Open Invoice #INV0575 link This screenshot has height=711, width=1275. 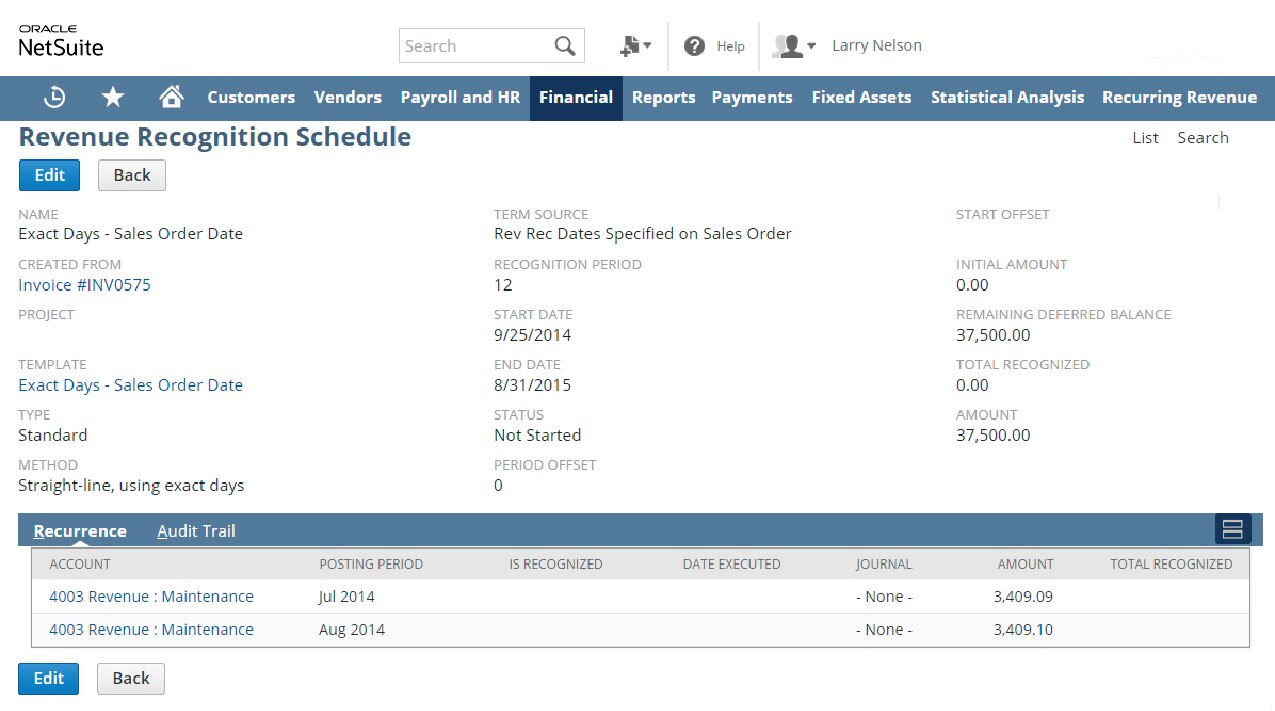pyautogui.click(x=84, y=285)
